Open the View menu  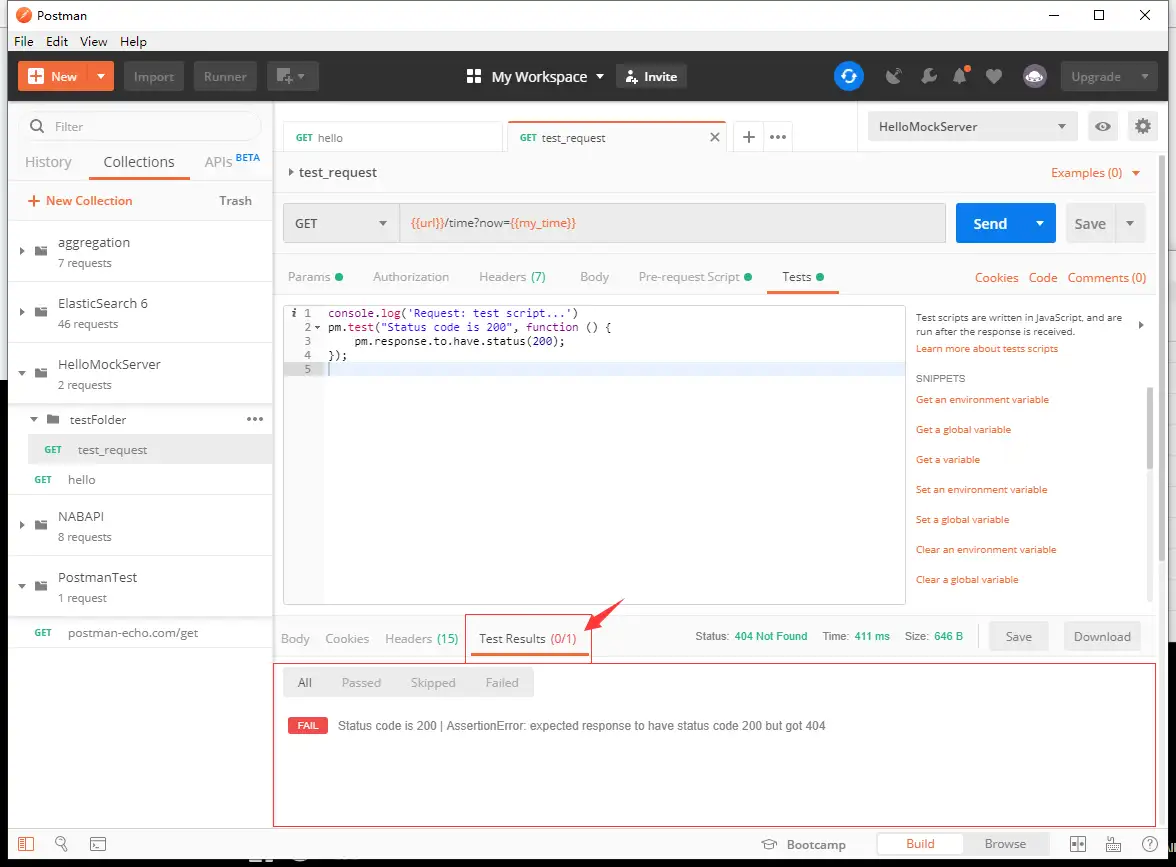93,41
